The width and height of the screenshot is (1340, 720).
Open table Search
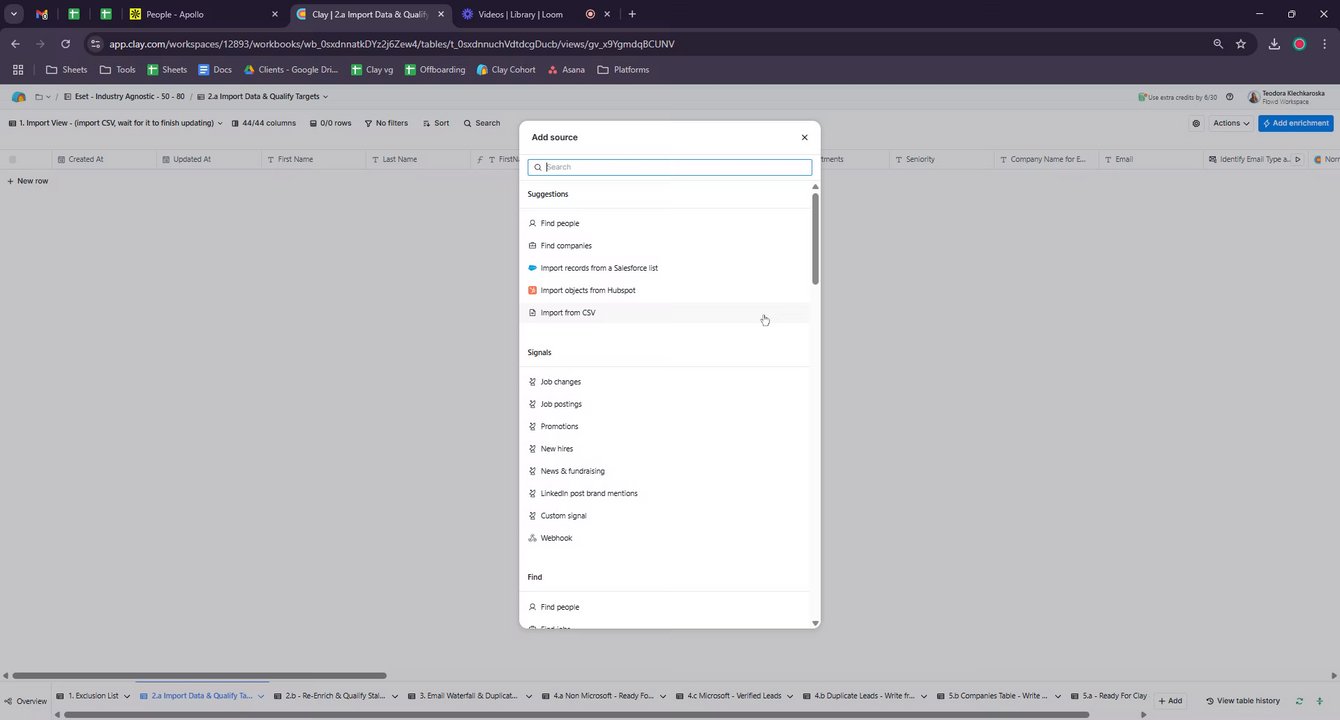pyautogui.click(x=482, y=123)
